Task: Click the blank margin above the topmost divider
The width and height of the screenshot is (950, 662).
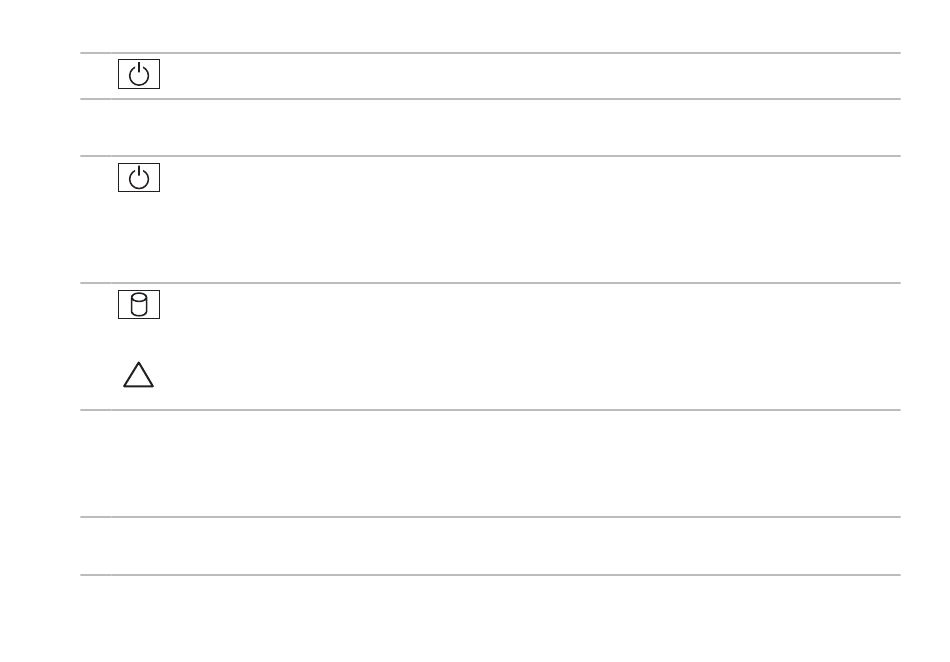Action: (490, 25)
